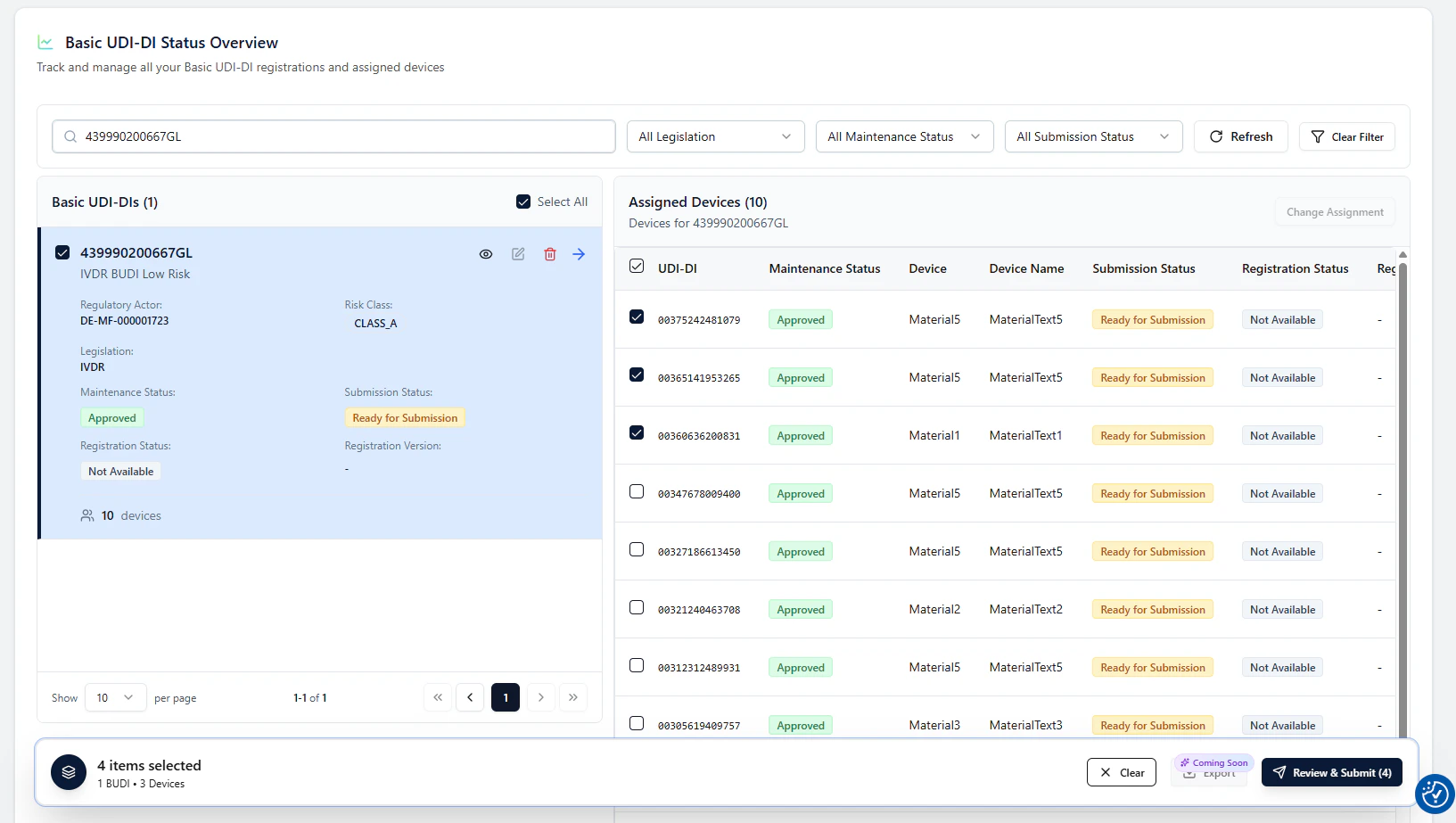Click the Registration Status column header
This screenshot has height=823, width=1456.
1295,268
